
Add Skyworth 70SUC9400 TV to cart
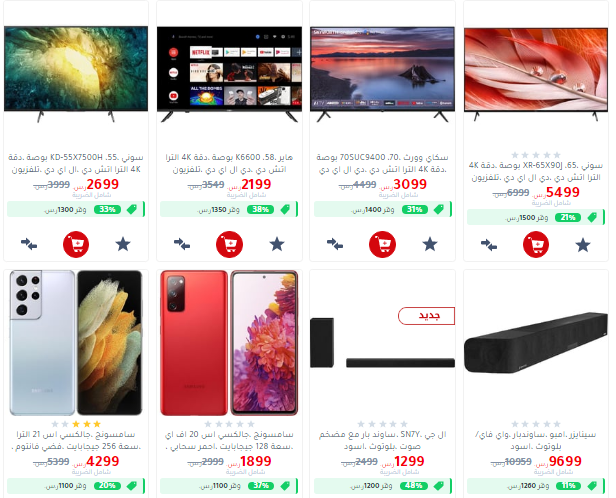(382, 244)
